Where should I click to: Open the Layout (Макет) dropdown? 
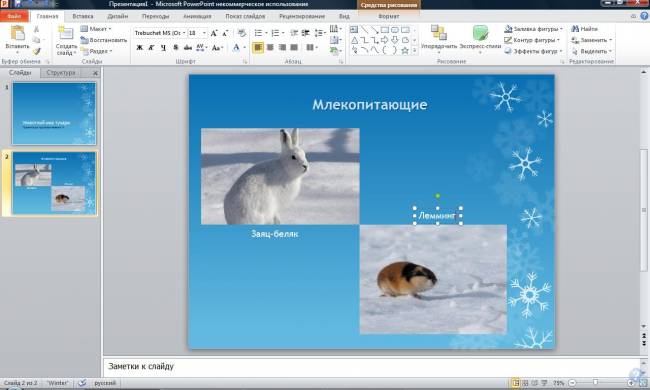(96, 29)
